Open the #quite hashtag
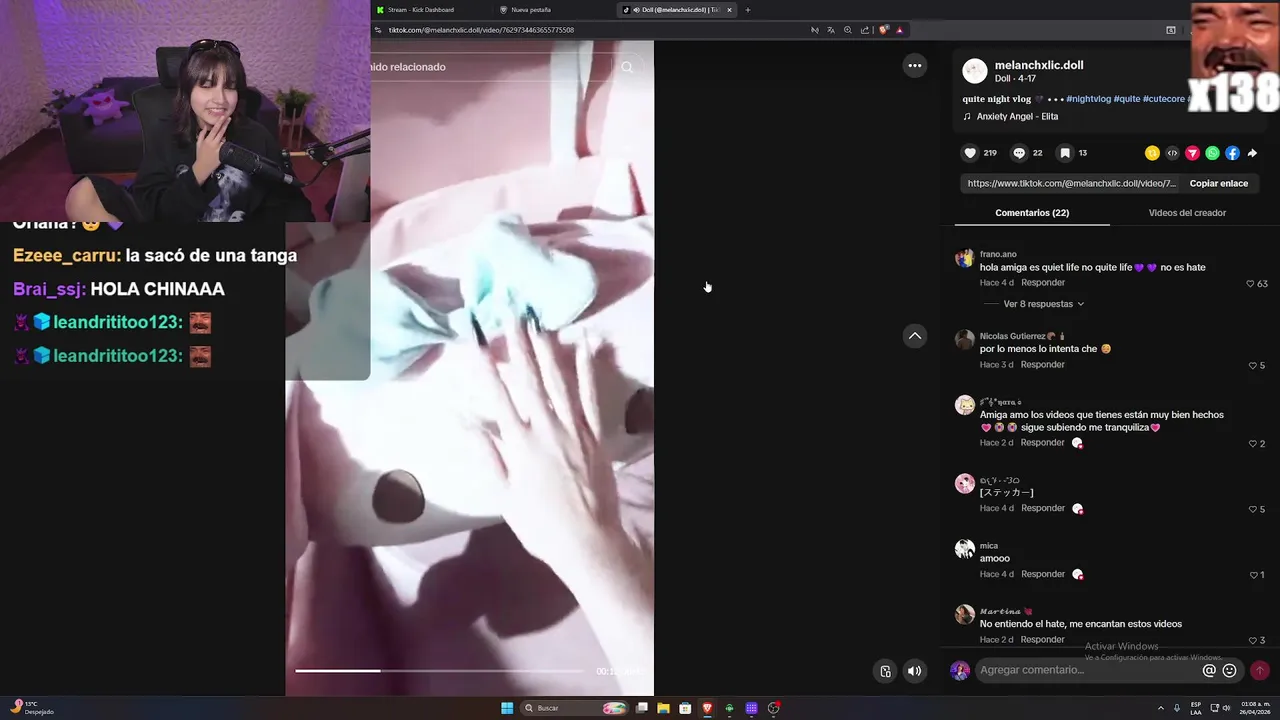Image resolution: width=1280 pixels, height=720 pixels. coord(1126,99)
